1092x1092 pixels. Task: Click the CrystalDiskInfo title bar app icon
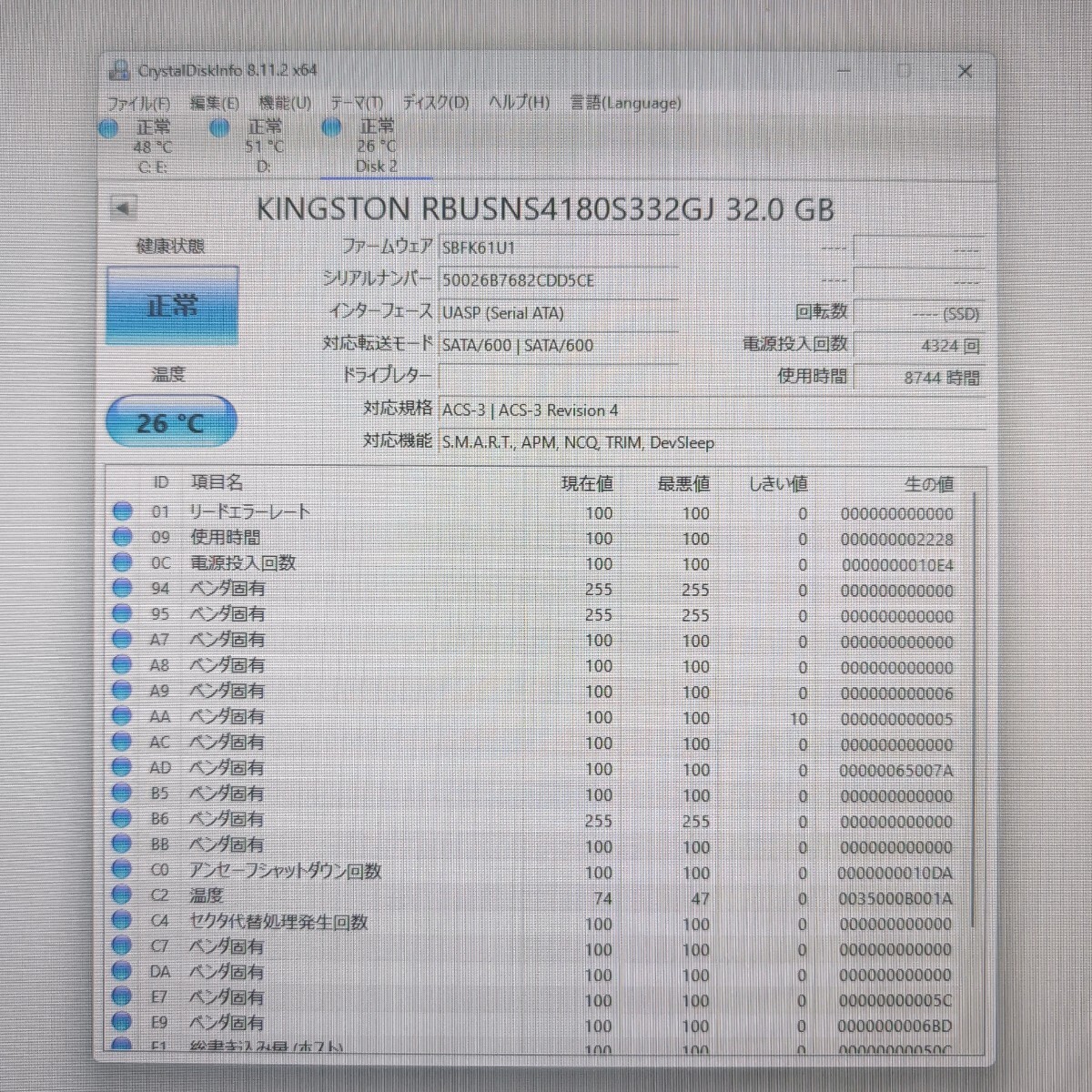click(x=119, y=70)
